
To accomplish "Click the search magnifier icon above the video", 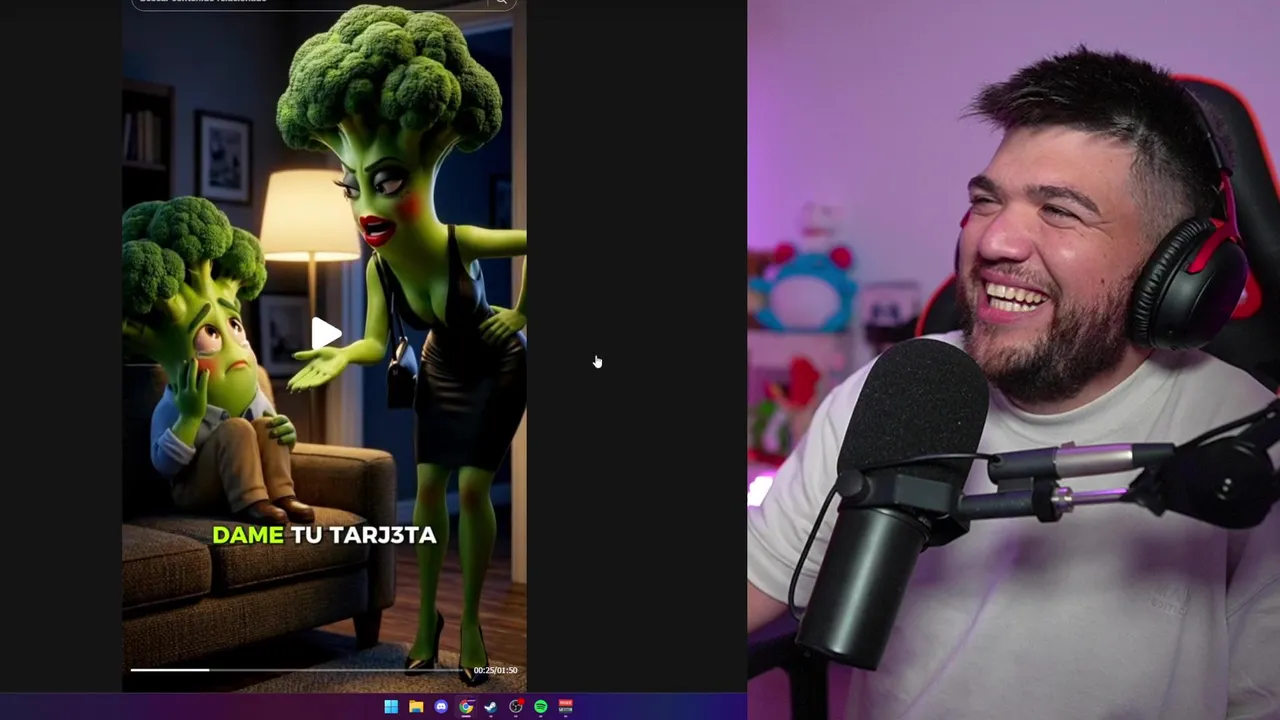I will (x=502, y=2).
